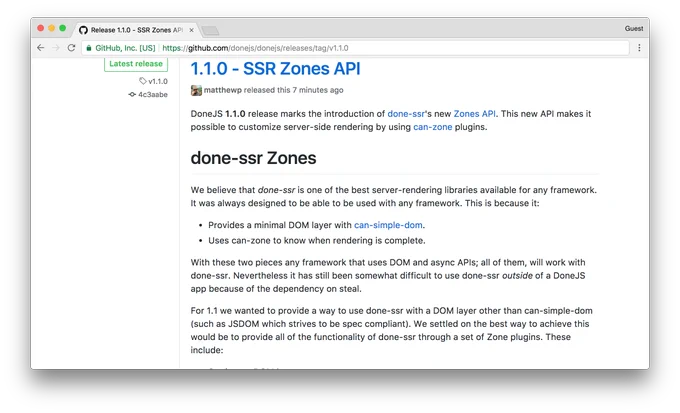Reload the page with the refresh icon
Viewport: 680px width, 413px height.
tap(71, 48)
